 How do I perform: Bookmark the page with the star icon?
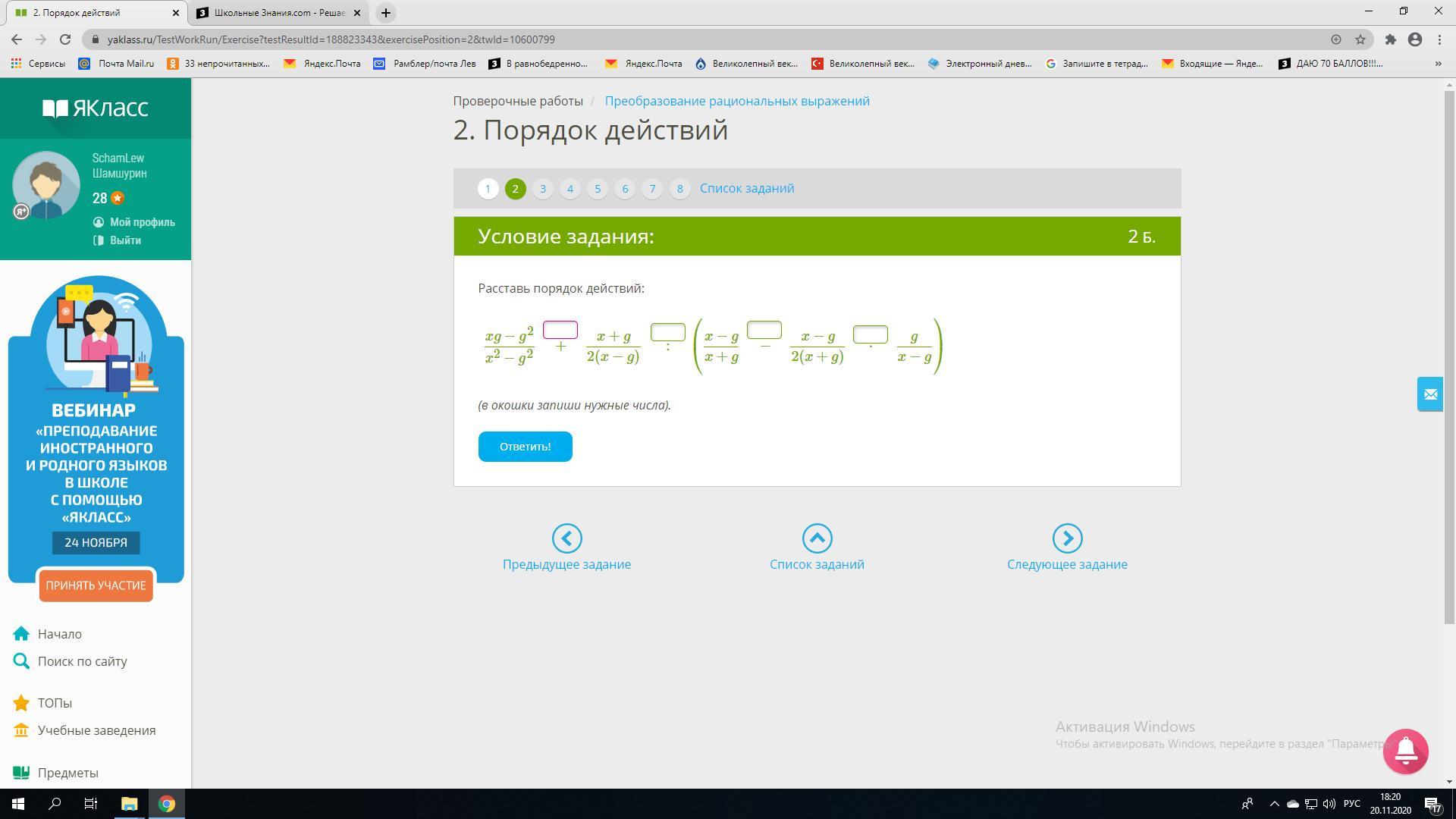[1360, 39]
